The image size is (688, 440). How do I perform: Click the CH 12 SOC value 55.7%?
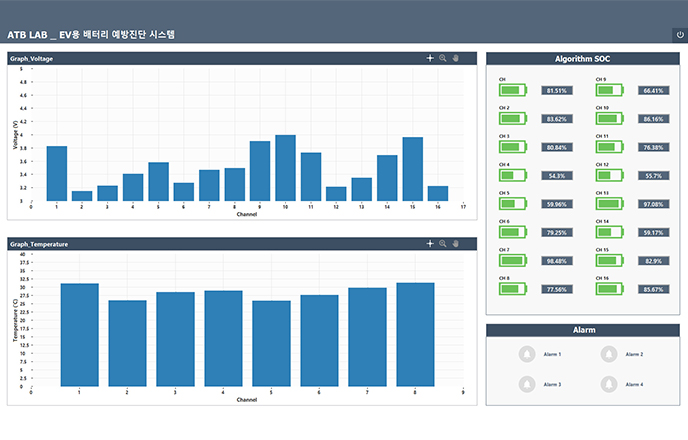pos(653,176)
